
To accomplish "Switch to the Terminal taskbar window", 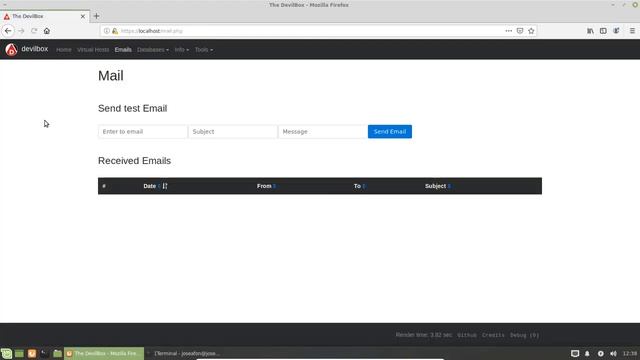I will point(186,353).
